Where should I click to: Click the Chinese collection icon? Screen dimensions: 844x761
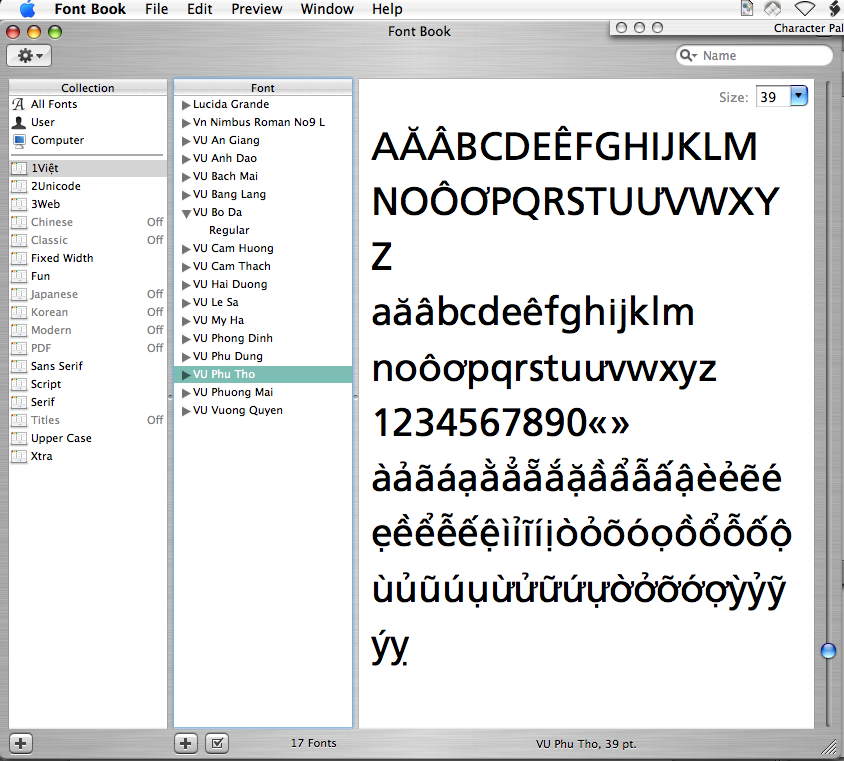coord(19,222)
